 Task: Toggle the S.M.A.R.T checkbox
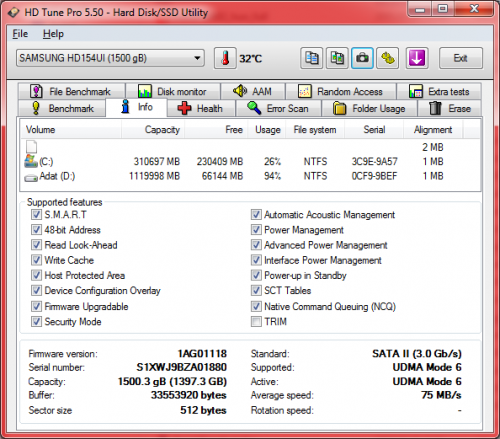point(36,214)
